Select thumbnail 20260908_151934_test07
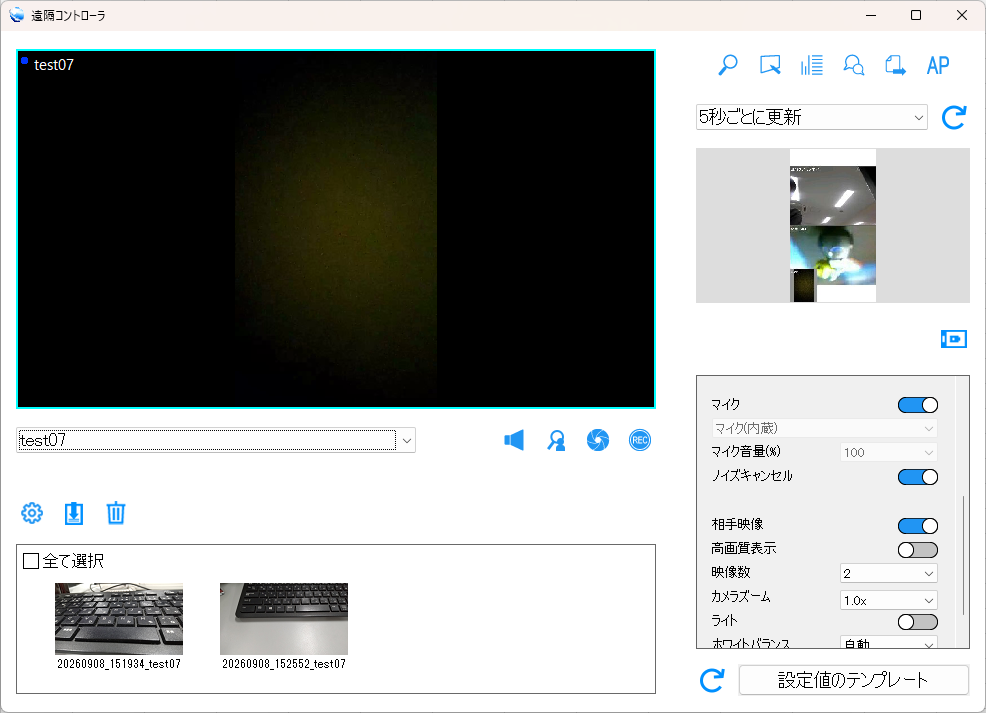 pos(119,619)
